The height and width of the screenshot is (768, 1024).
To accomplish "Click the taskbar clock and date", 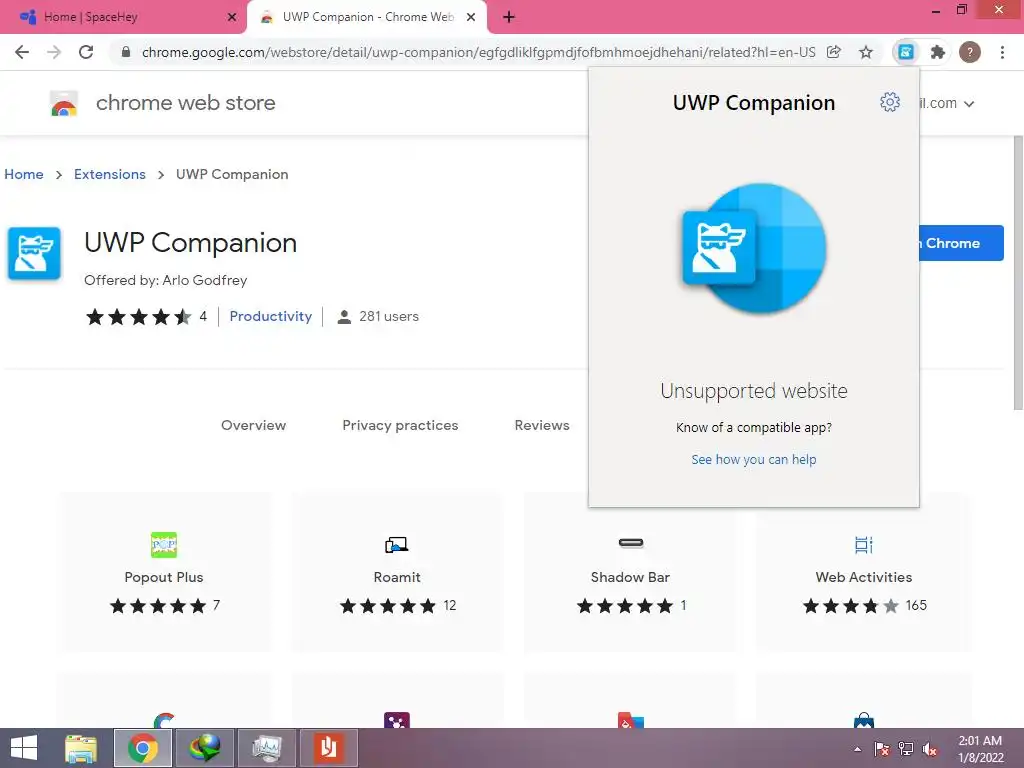I will 980,749.
